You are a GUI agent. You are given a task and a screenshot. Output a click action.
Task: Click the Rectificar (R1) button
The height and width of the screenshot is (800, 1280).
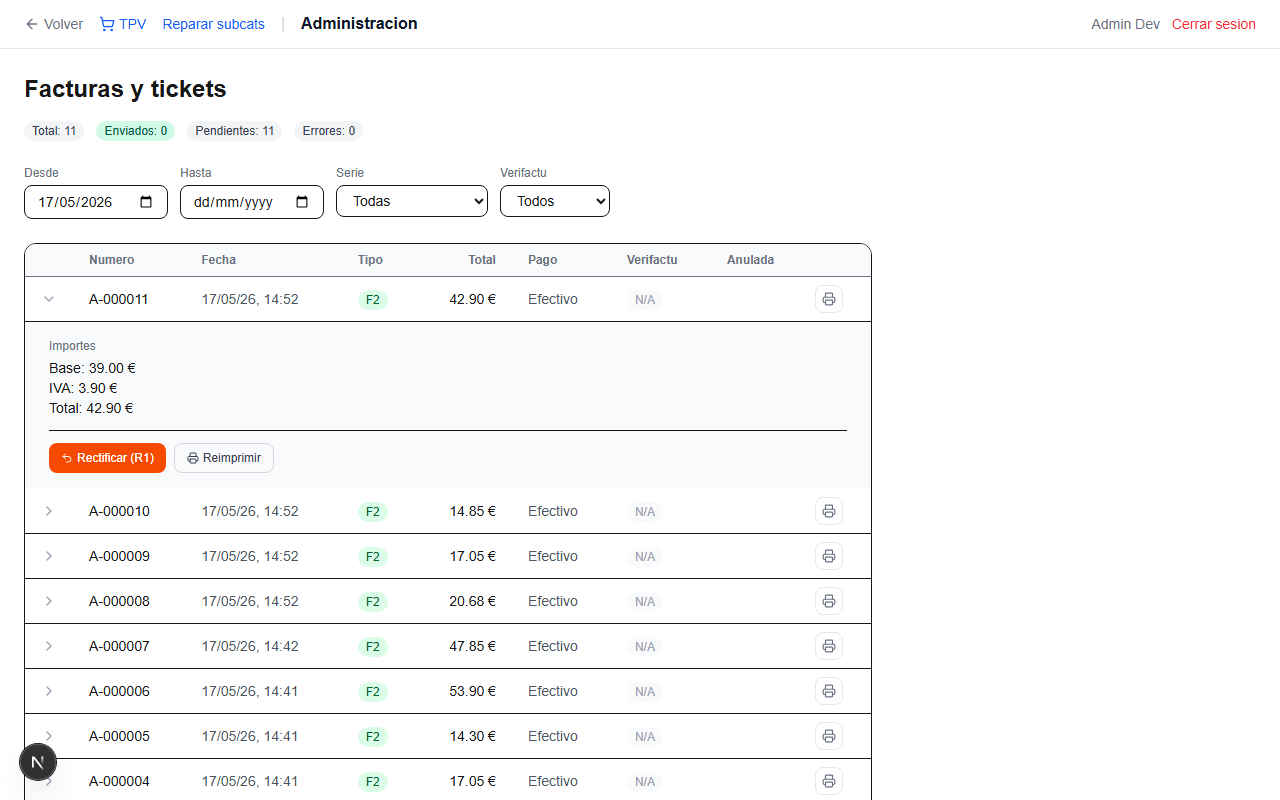[107, 458]
